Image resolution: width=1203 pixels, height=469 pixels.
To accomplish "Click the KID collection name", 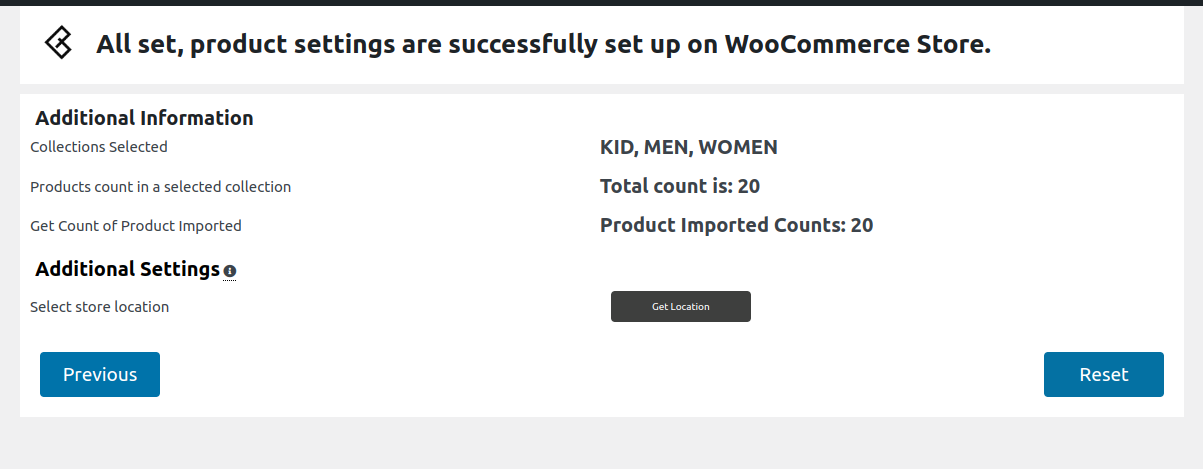I will pos(617,148).
